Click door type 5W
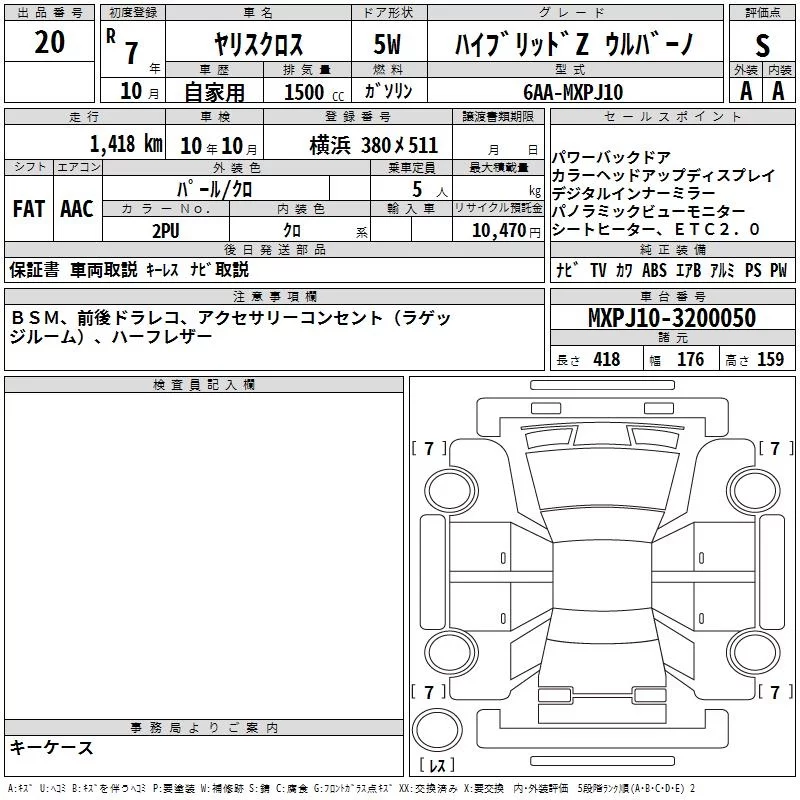The height and width of the screenshot is (800, 800). tap(387, 44)
